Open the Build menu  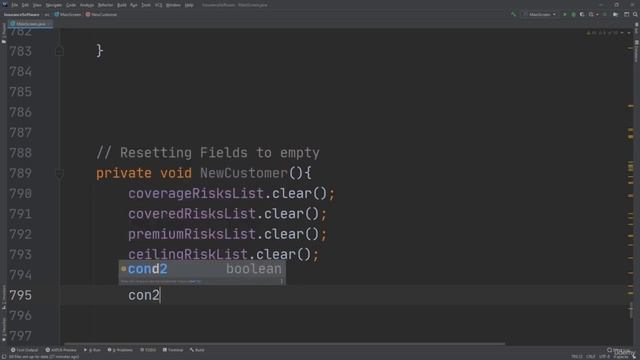click(x=122, y=5)
